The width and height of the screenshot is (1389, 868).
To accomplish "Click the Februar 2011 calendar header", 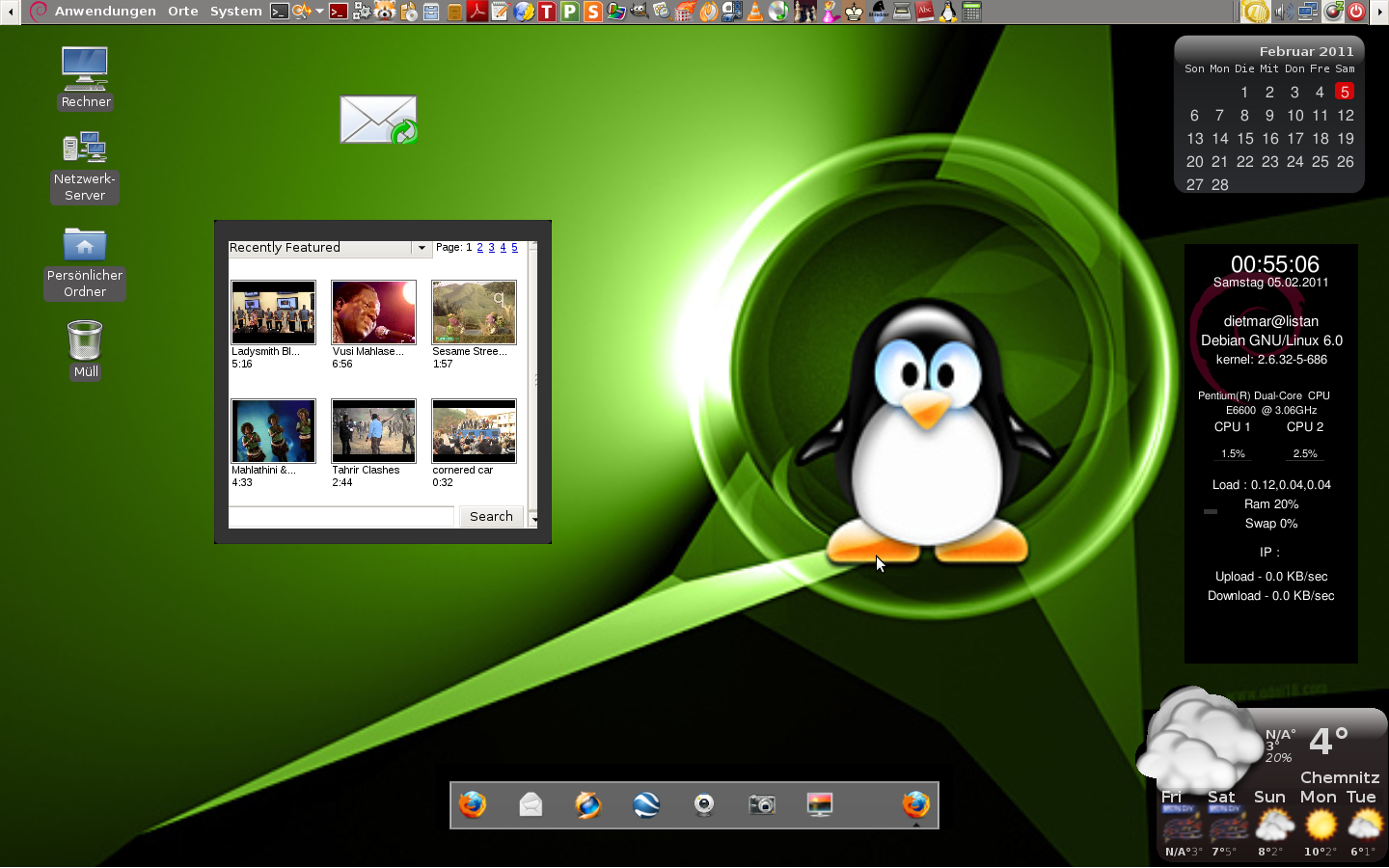I will (1306, 51).
